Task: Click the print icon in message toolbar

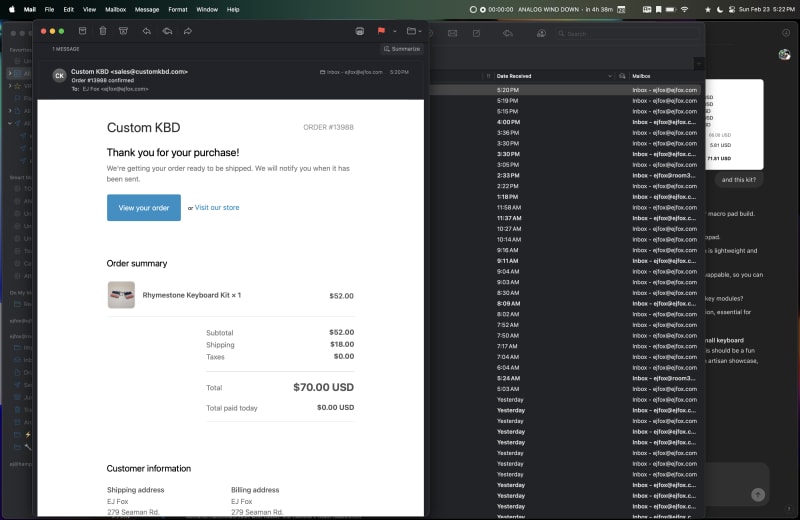Action: (360, 31)
